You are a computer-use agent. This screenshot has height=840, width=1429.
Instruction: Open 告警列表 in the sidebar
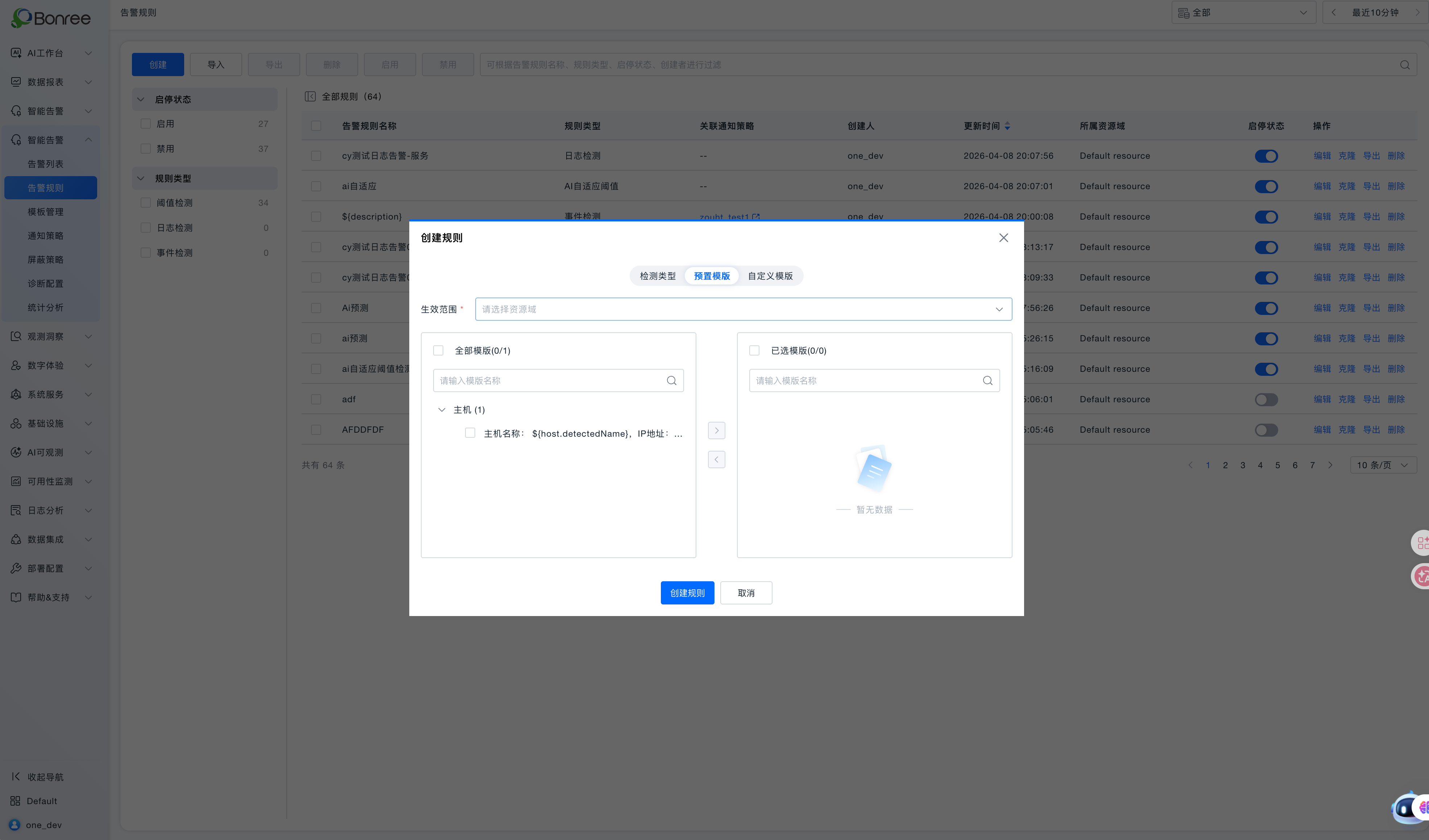coord(46,164)
